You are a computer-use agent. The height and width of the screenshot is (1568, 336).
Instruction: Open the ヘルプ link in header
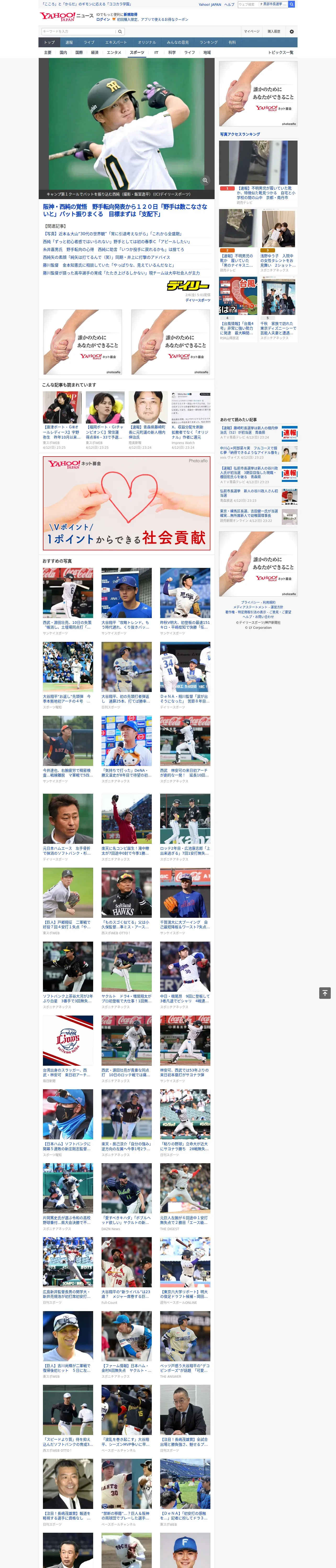(229, 4)
